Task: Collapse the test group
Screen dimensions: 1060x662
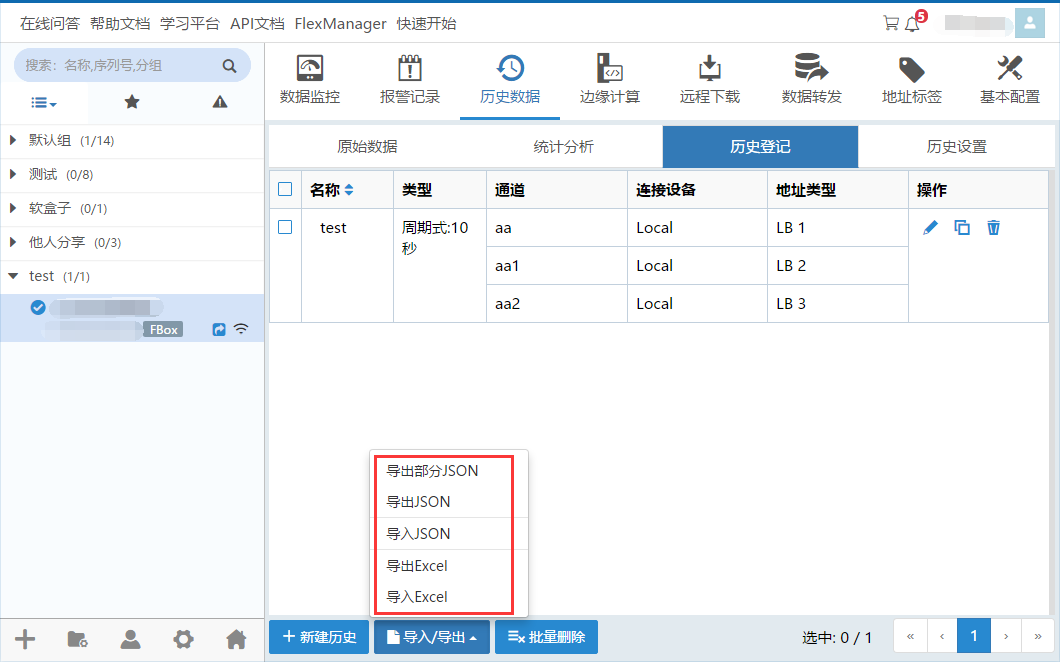Action: point(13,276)
